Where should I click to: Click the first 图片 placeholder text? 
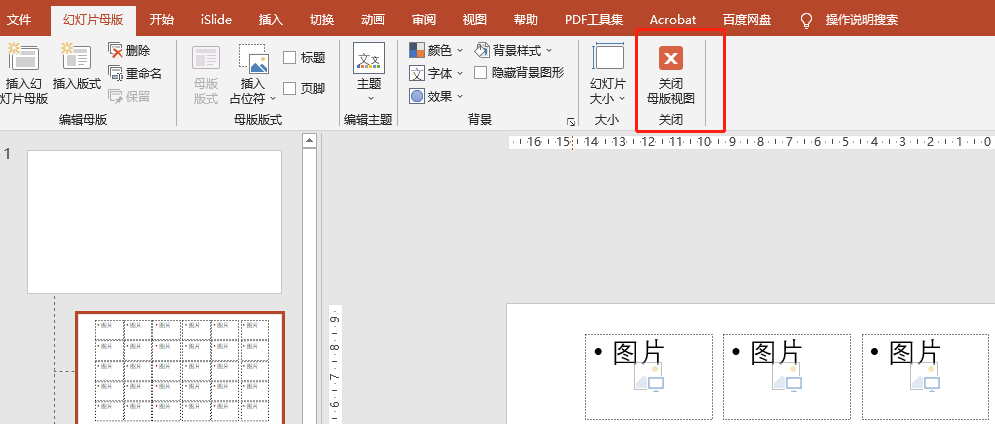click(639, 352)
